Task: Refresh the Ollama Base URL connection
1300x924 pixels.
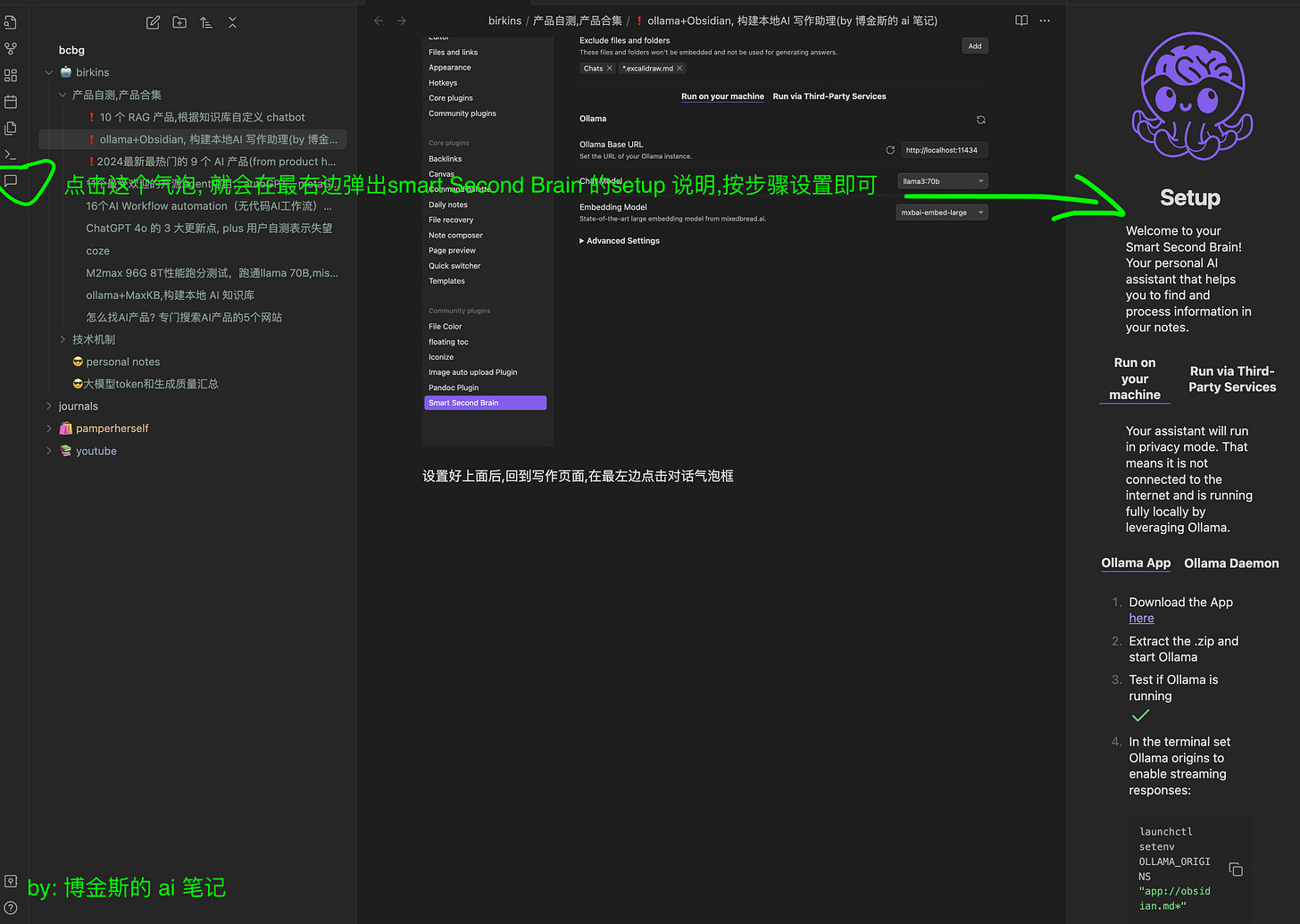Action: tap(889, 150)
